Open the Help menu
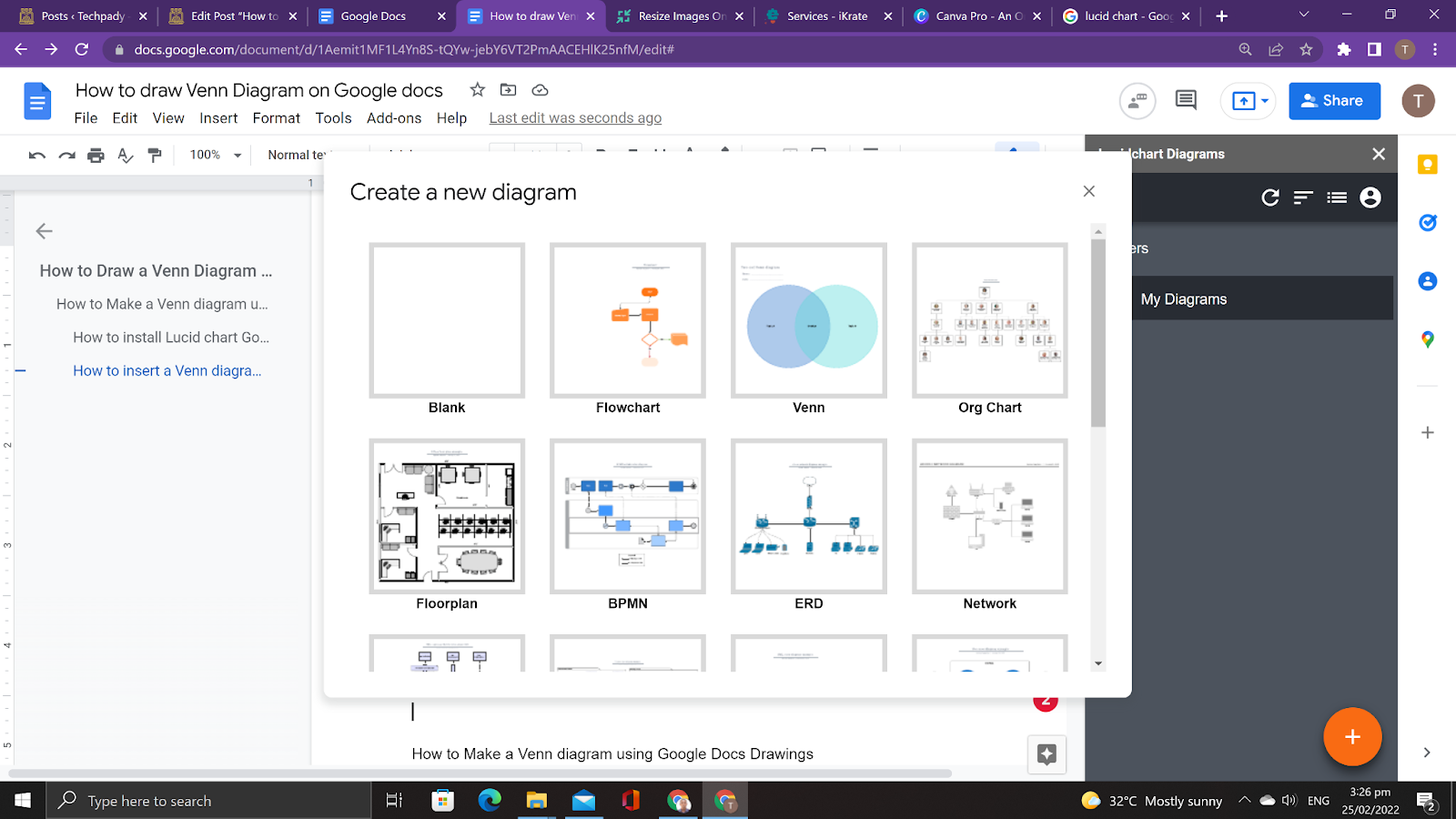 (451, 118)
